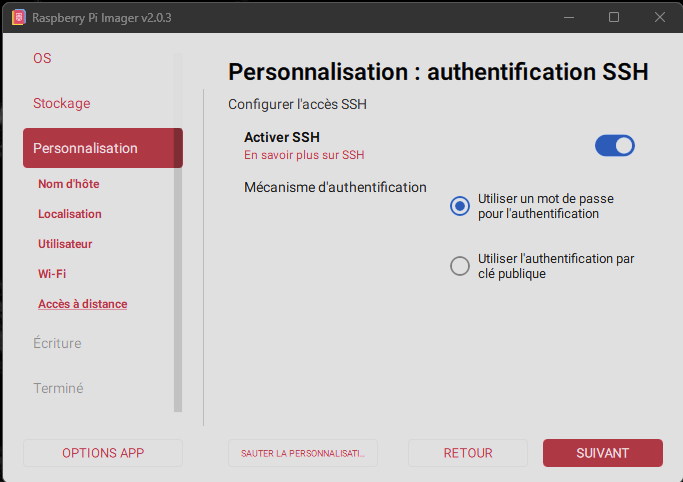Open Nom d'hôte settings
The image size is (683, 482).
point(68,184)
